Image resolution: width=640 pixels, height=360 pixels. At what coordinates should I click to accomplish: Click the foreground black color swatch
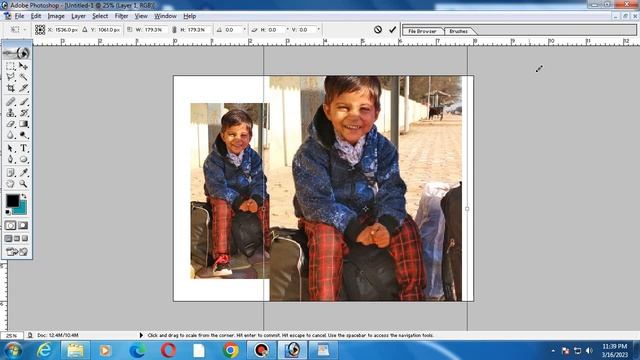point(12,200)
